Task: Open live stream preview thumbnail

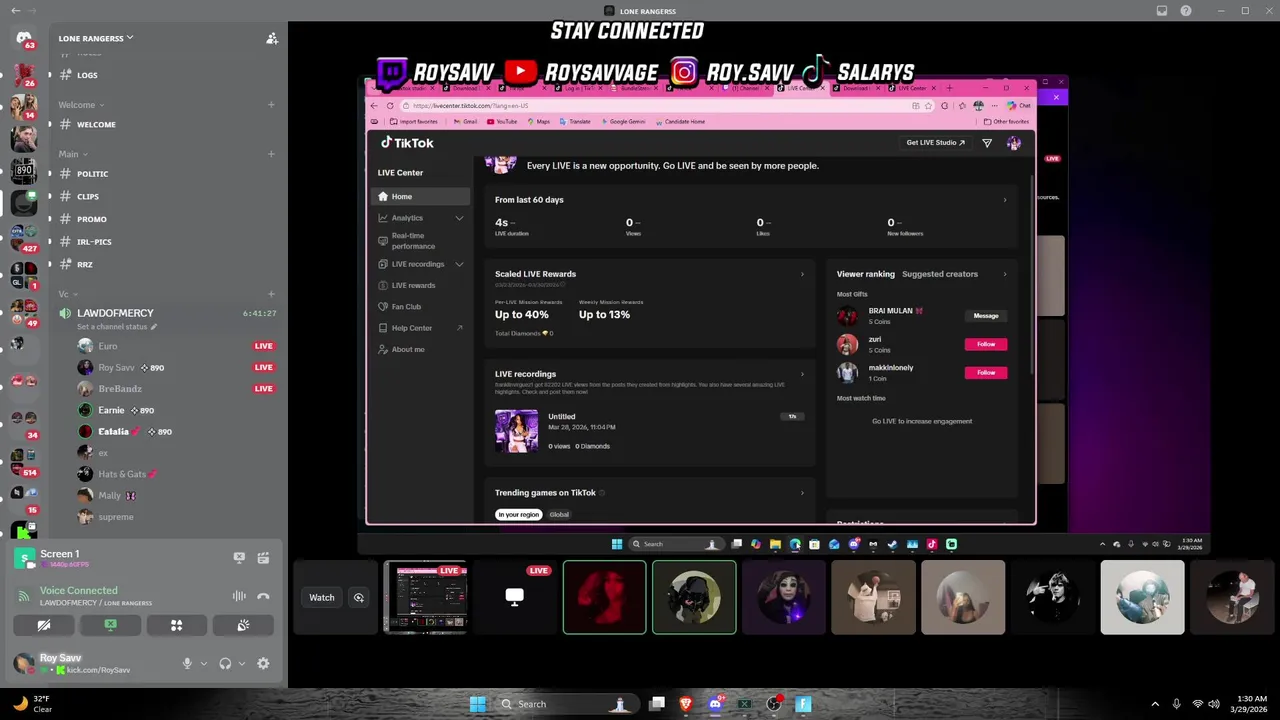Action: pyautogui.click(x=426, y=597)
